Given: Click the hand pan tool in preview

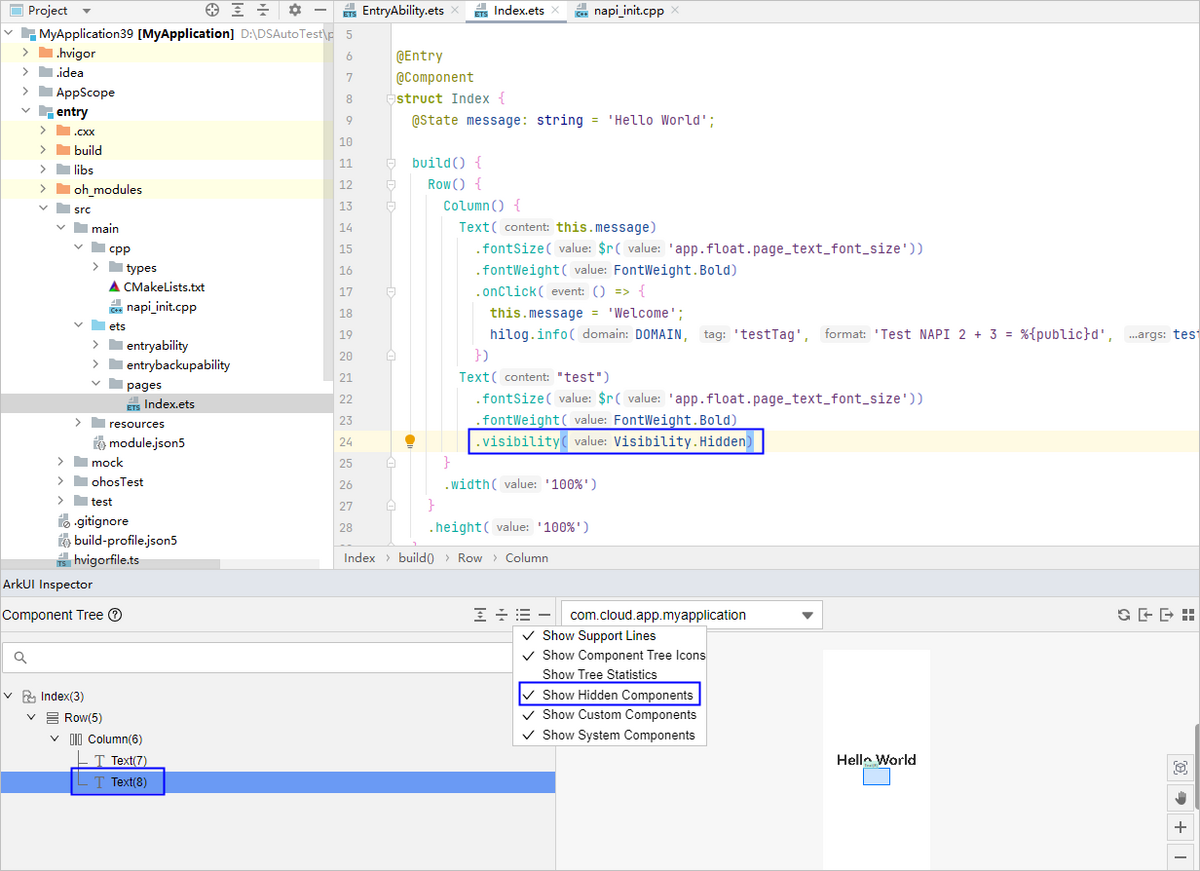Looking at the screenshot, I should coord(1181,798).
